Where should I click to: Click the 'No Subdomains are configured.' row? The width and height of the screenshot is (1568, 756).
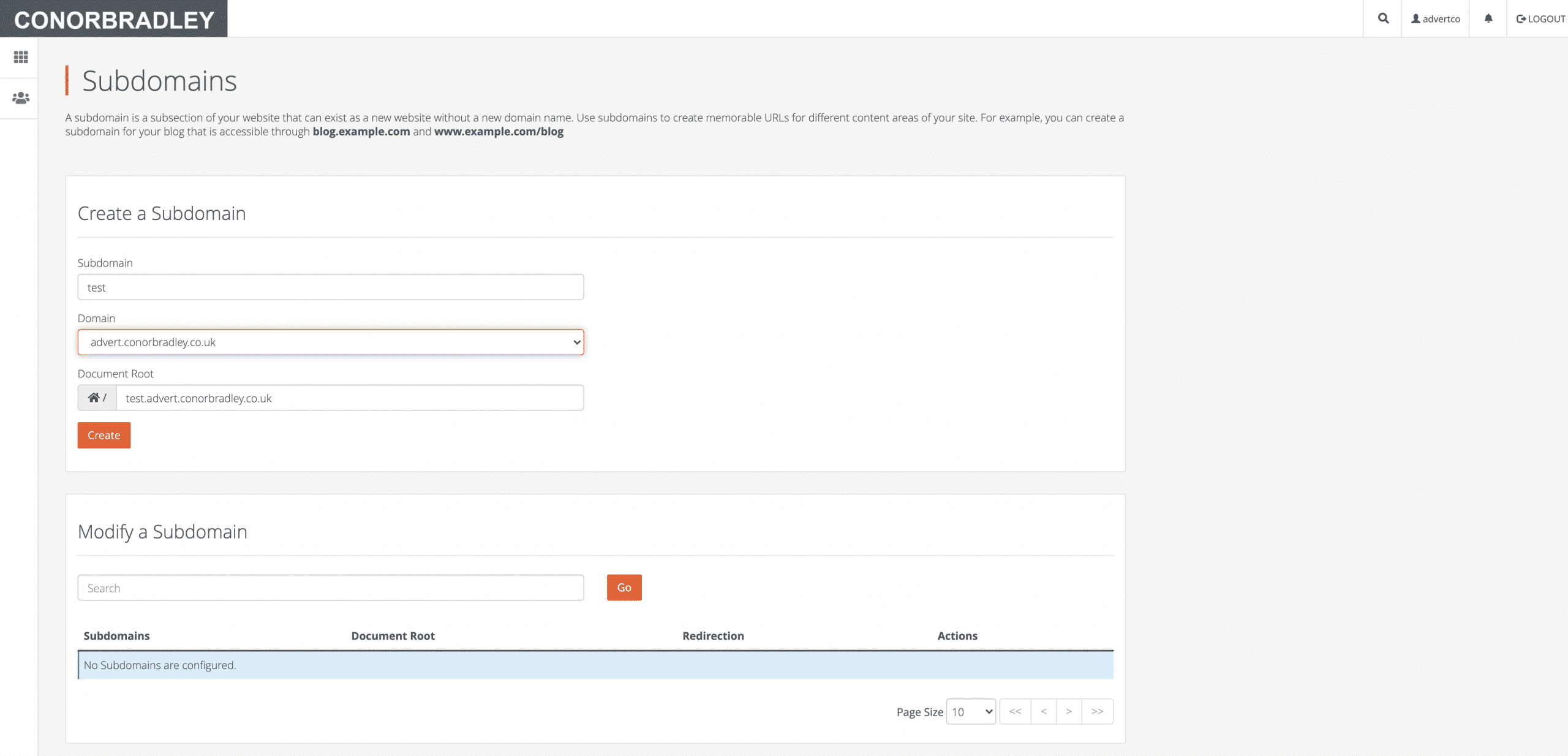tap(595, 665)
